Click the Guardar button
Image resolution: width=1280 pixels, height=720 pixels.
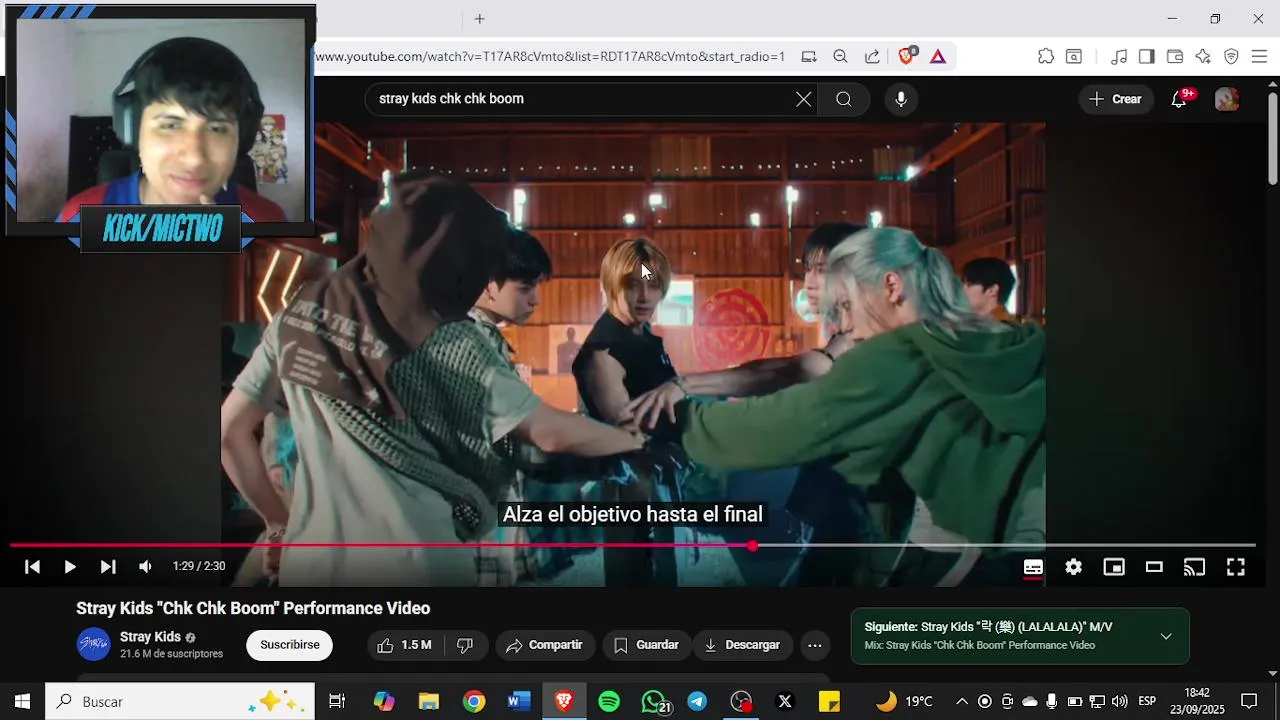(646, 645)
